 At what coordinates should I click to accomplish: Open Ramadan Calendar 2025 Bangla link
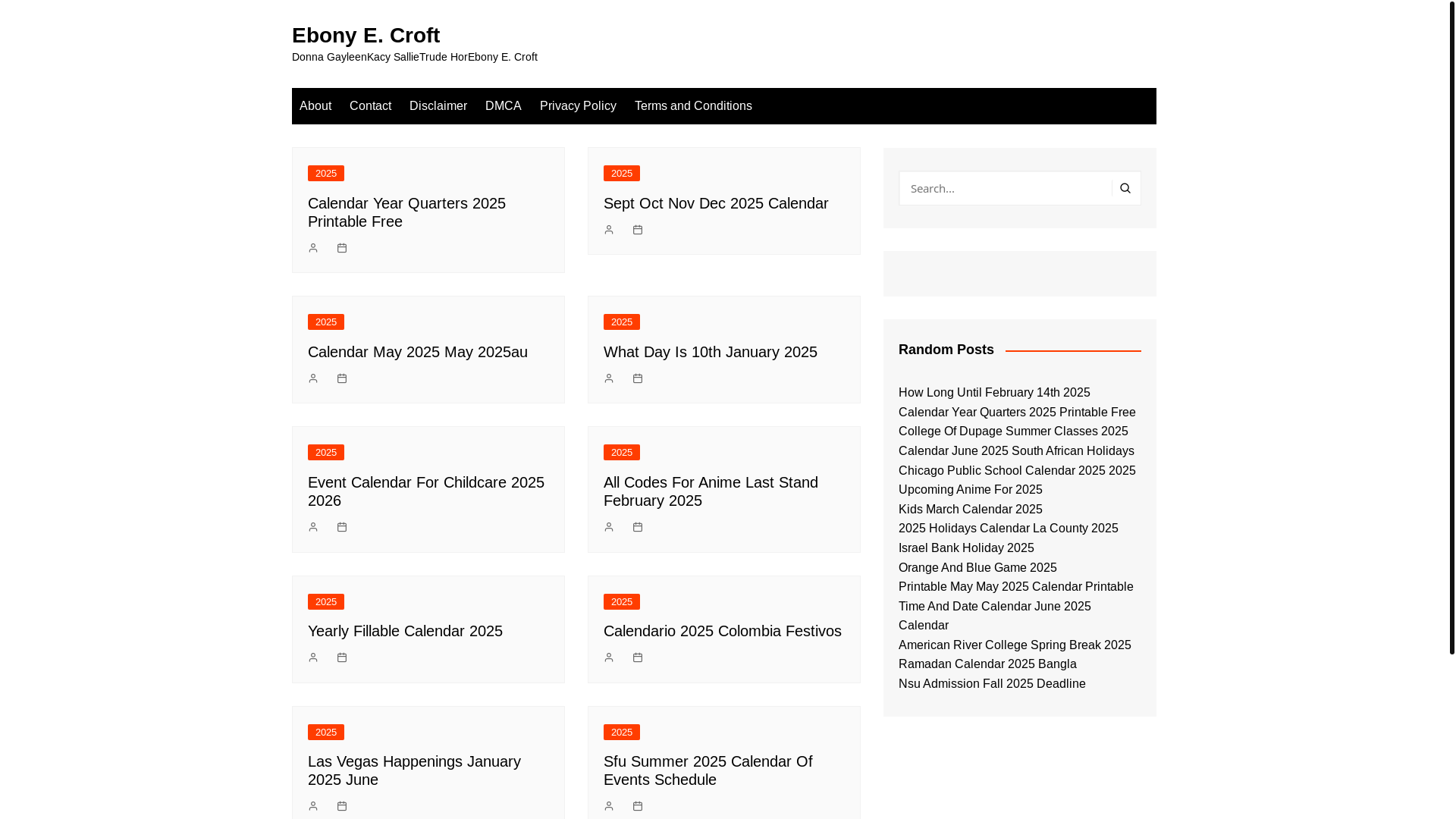pyautogui.click(x=987, y=664)
